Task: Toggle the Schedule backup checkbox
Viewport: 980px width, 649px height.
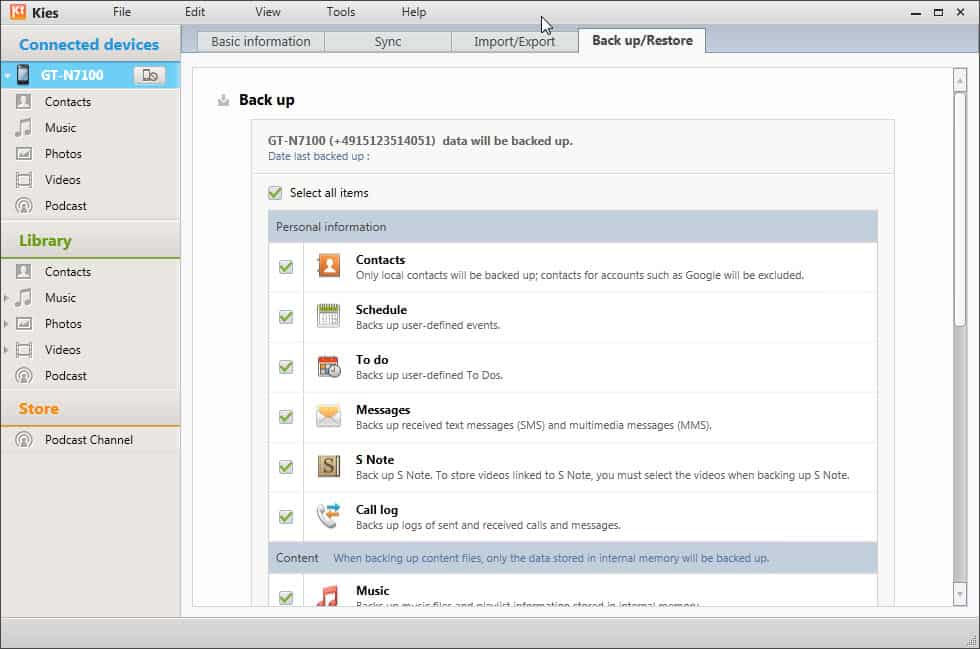Action: (x=286, y=317)
